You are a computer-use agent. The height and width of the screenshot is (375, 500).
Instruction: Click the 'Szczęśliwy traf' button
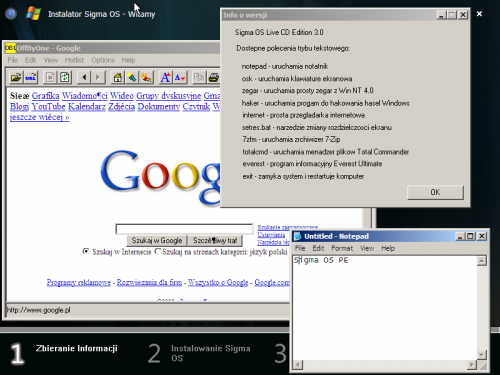pos(215,240)
